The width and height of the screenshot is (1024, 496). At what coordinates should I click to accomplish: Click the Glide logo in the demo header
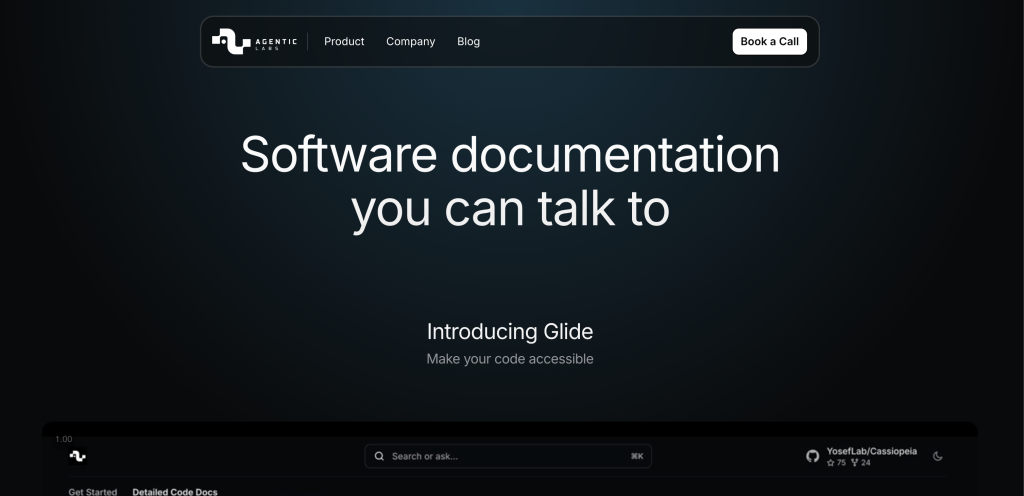click(77, 456)
